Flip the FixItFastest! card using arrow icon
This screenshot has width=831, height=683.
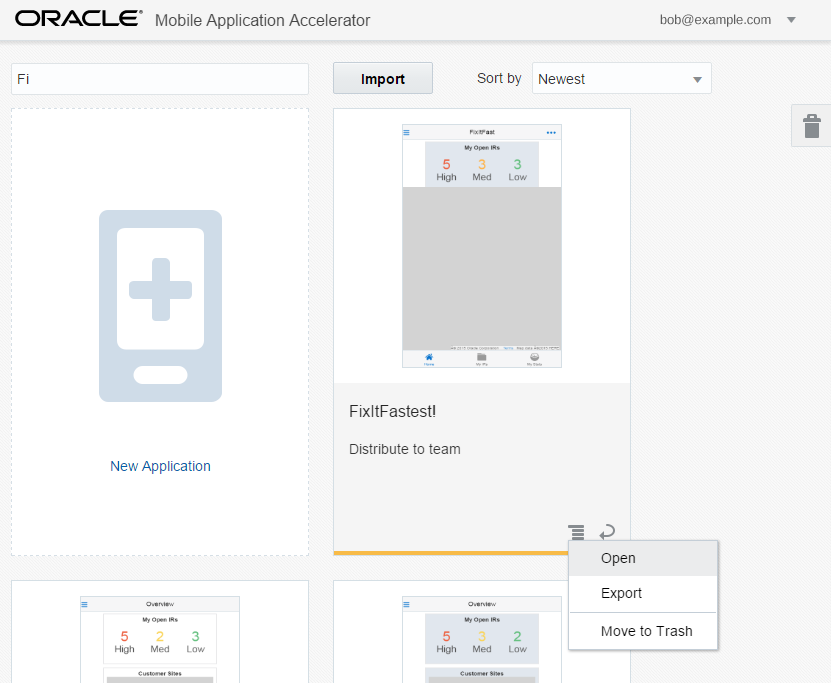point(607,531)
